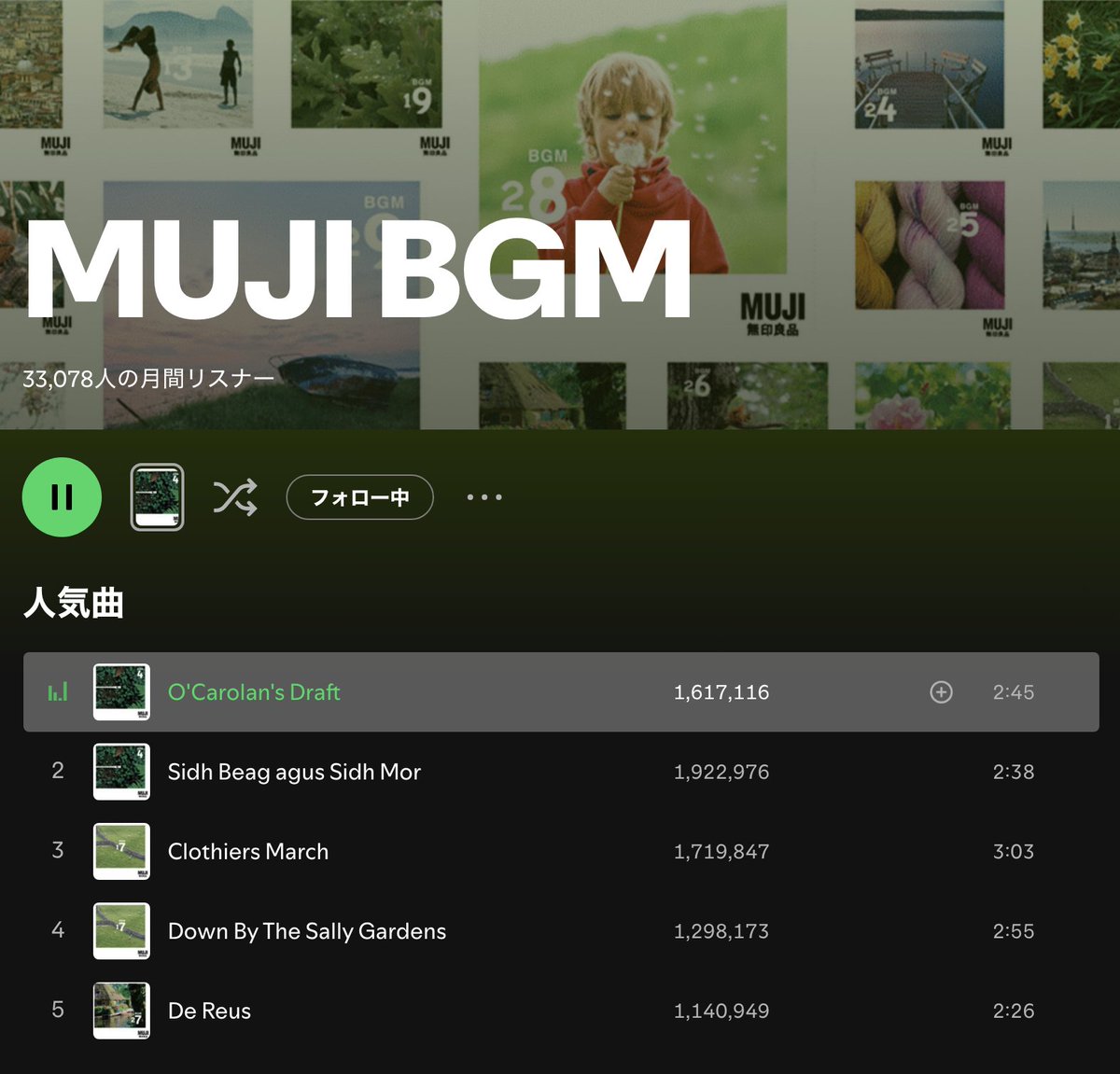Click track number 5
Viewport: 1120px width, 1074px height.
[58, 1010]
